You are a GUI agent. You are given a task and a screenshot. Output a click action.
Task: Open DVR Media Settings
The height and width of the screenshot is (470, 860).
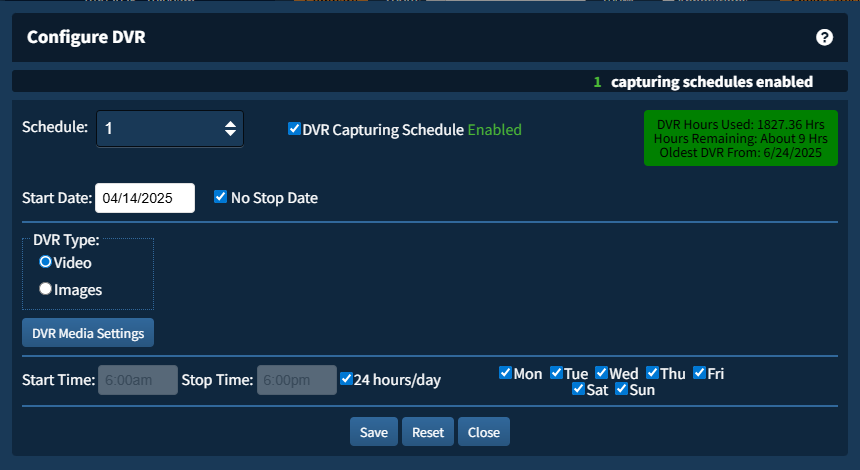(x=88, y=333)
